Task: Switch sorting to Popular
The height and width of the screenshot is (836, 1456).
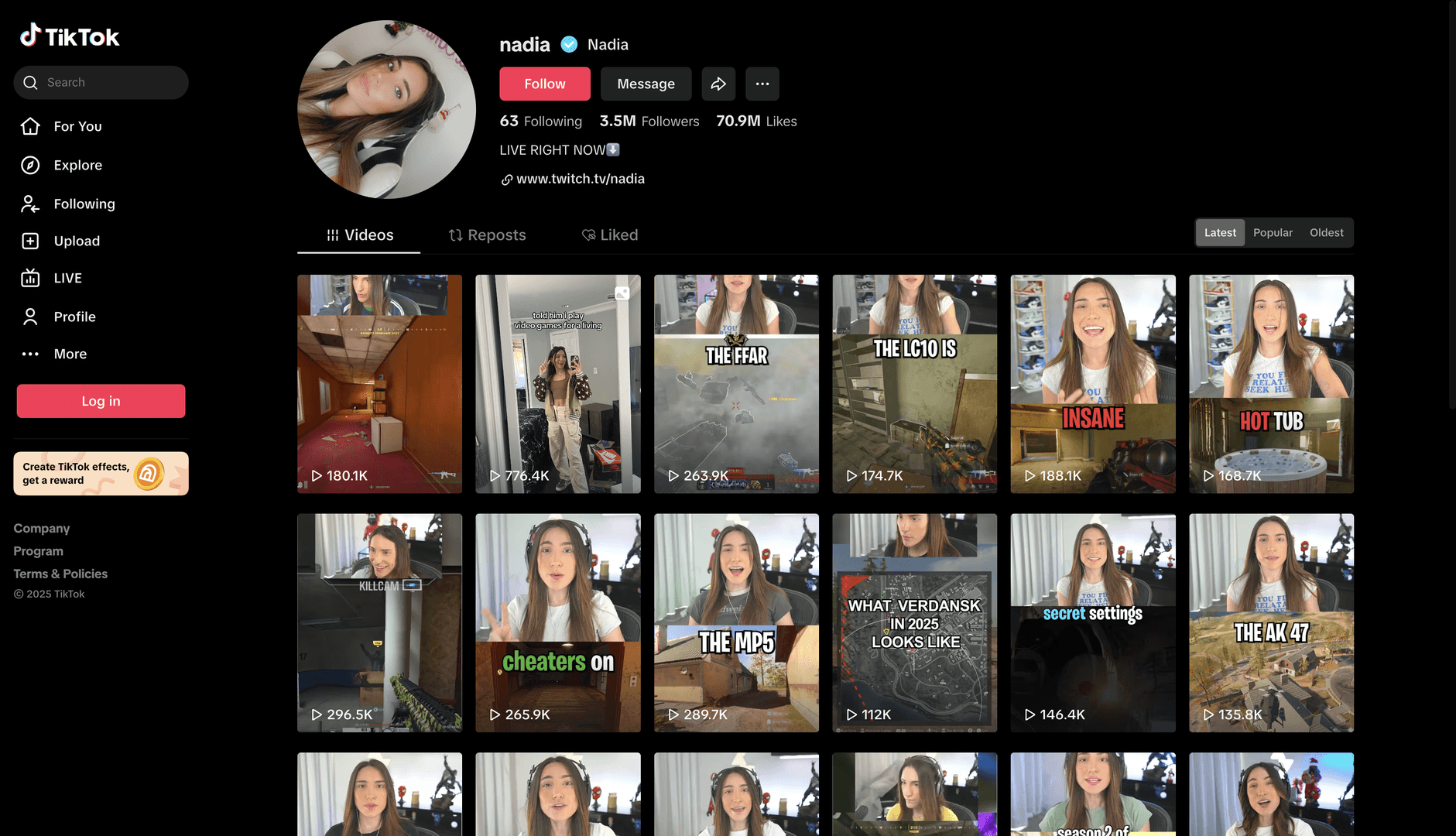Action: click(1273, 232)
